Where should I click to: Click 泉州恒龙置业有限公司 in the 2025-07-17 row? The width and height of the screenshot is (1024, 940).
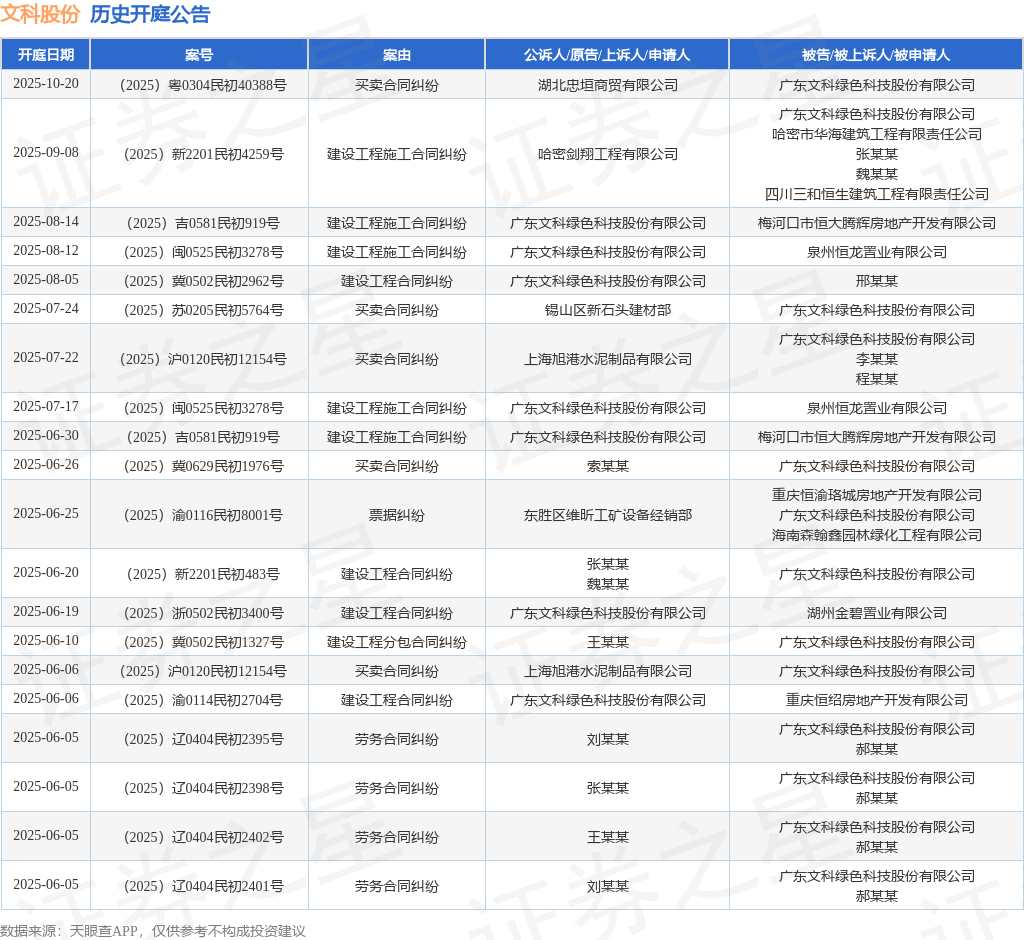pos(876,408)
